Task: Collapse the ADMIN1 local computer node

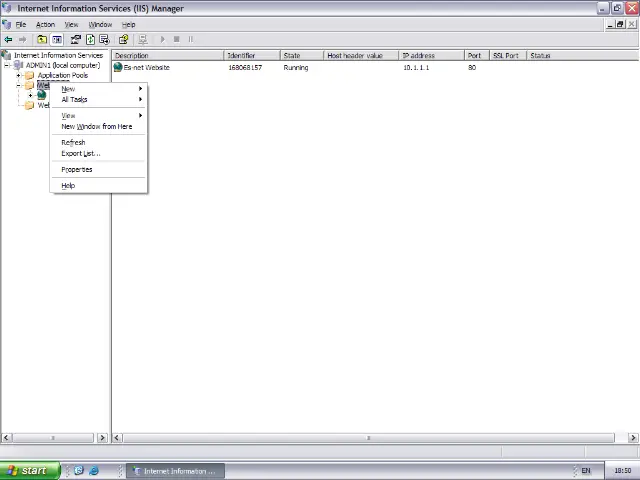Action: 7,65
